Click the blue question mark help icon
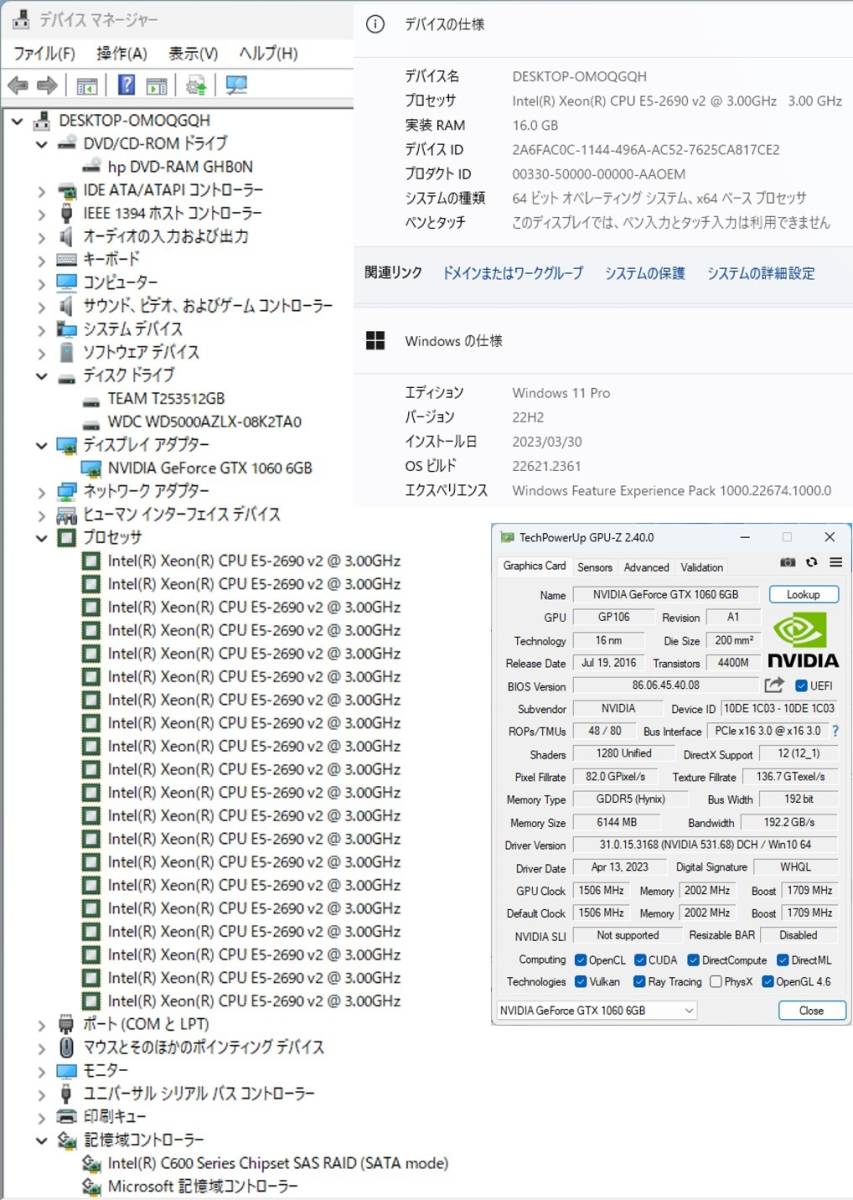The height and width of the screenshot is (1200, 853). click(x=127, y=85)
